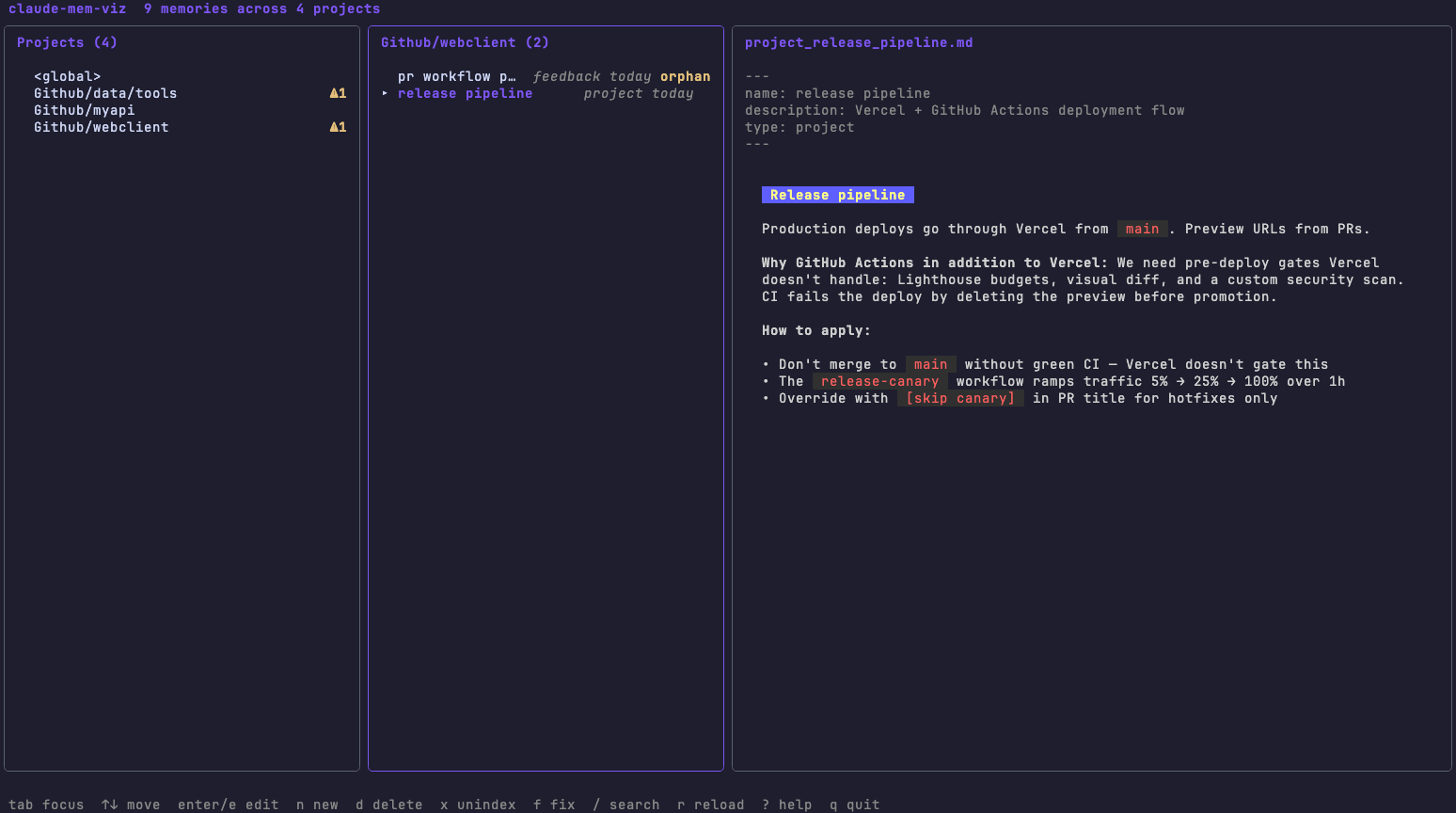Click the 'q quit' shortcut hint
This screenshot has width=1456, height=813.
[855, 805]
